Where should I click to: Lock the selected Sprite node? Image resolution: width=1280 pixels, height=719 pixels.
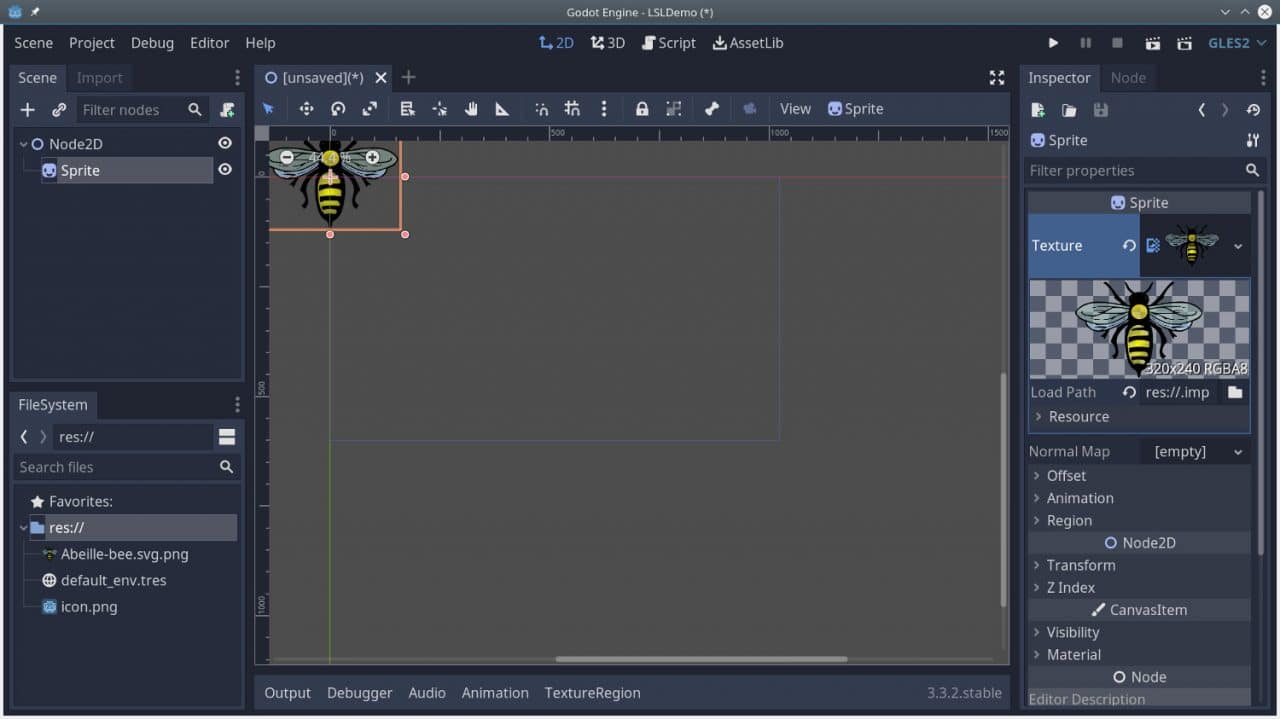(x=641, y=109)
